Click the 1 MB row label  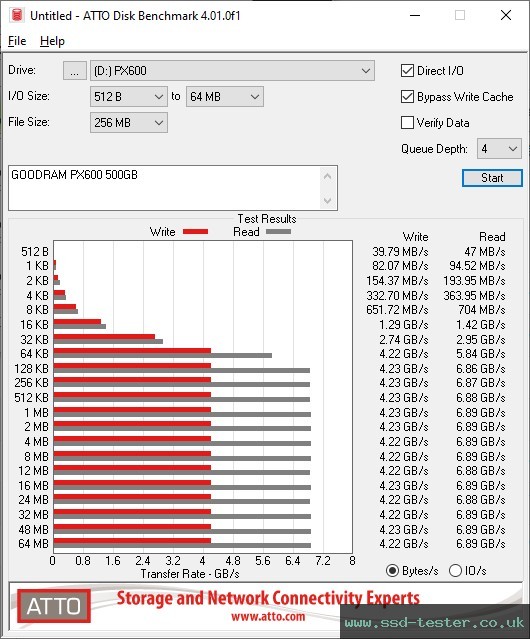click(x=36, y=412)
